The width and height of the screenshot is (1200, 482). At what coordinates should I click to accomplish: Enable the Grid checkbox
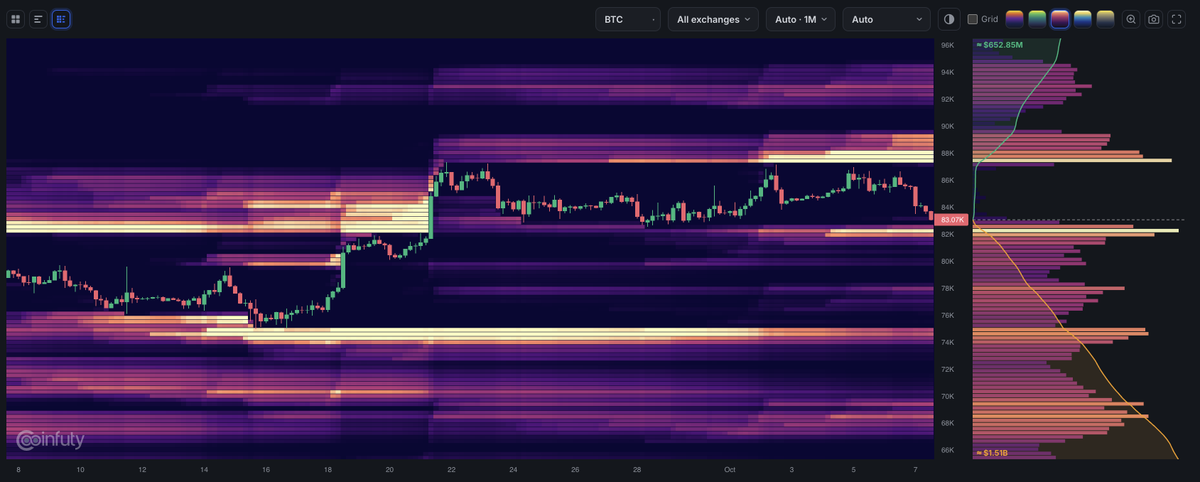973,19
